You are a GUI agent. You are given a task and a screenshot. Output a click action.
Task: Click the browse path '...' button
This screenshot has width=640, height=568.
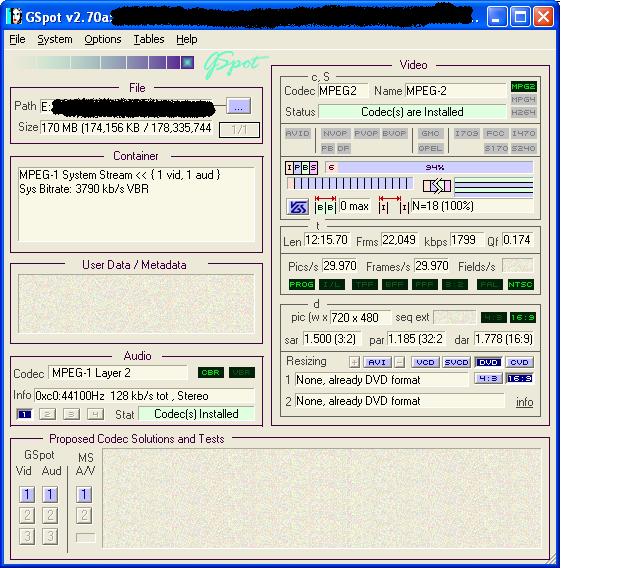(239, 106)
